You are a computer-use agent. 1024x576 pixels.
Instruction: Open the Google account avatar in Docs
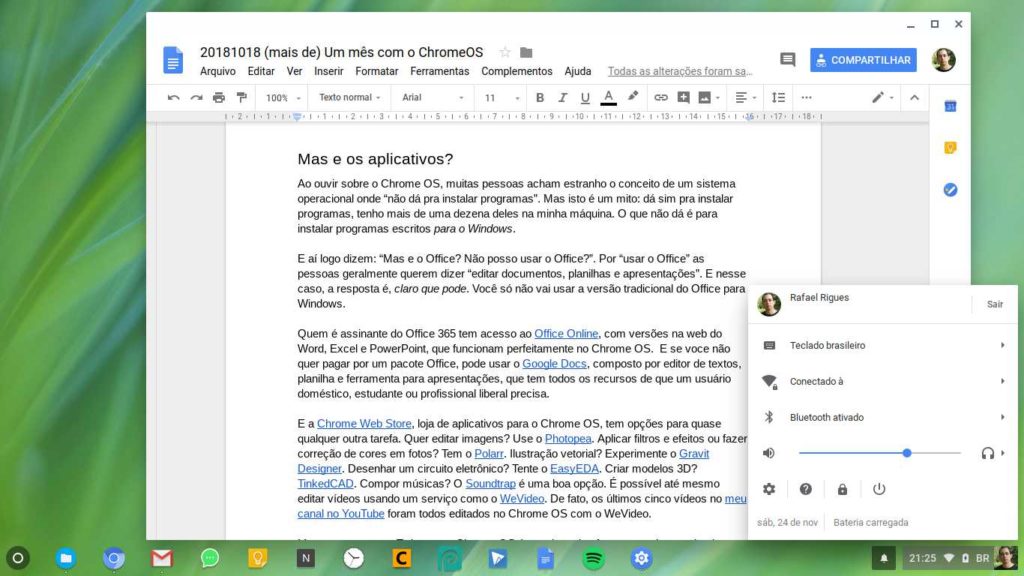[x=944, y=60]
